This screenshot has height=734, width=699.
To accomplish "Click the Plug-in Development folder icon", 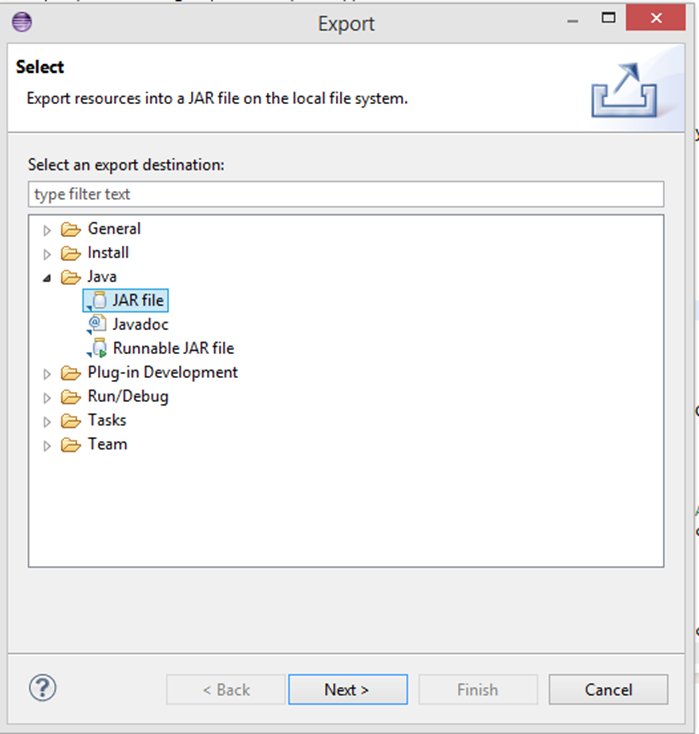I will click(70, 373).
